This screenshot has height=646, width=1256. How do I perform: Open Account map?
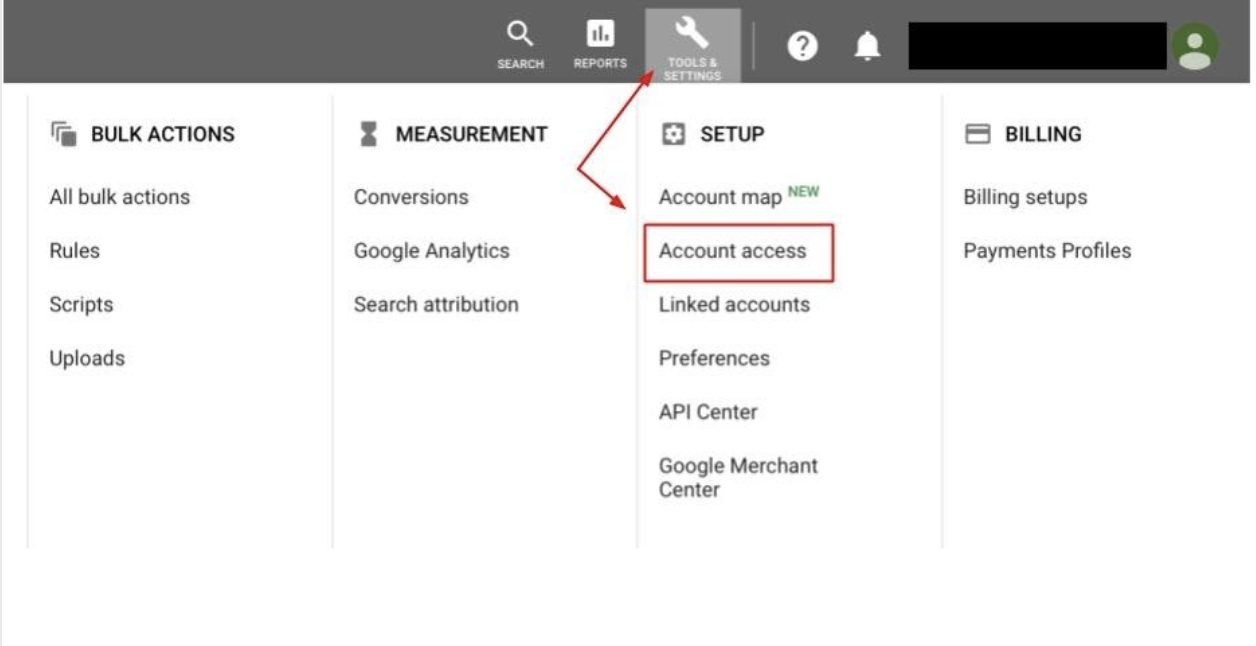tap(720, 197)
